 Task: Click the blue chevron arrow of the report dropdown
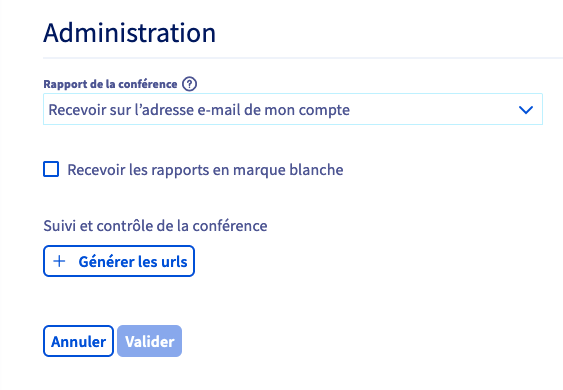[526, 110]
